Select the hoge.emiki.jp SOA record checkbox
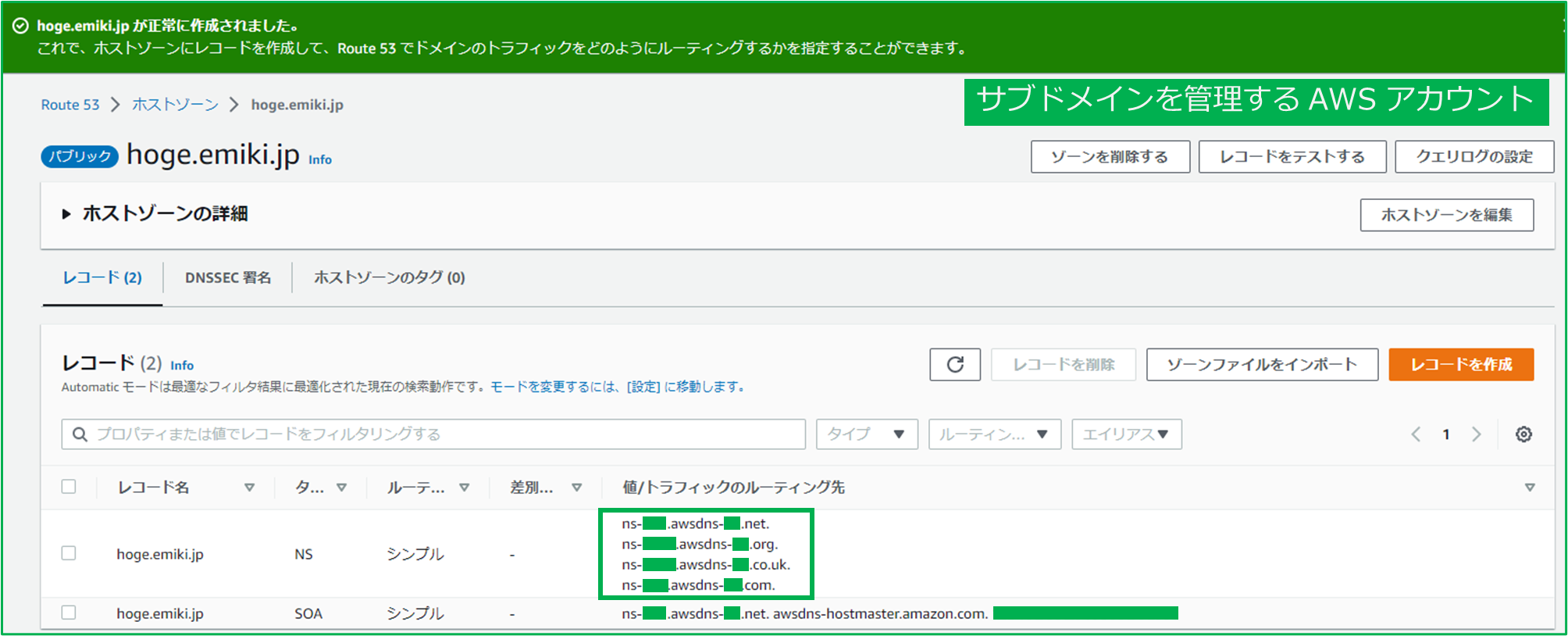The height and width of the screenshot is (636, 1568). [x=69, y=613]
